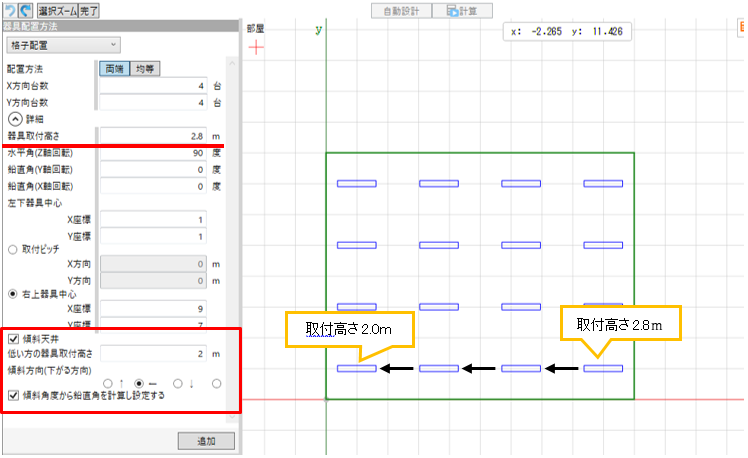Toggle the 傾斜天井 checkbox

(x=13, y=339)
